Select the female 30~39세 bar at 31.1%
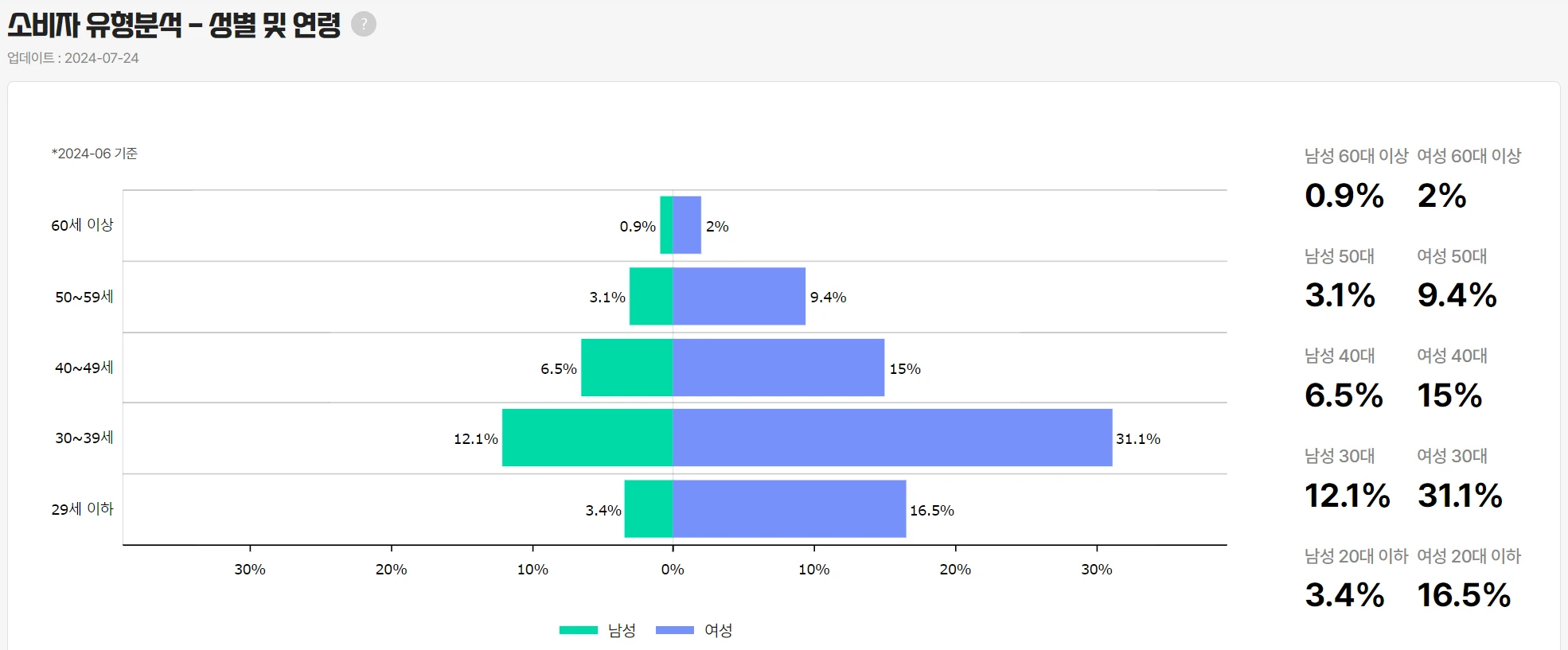 892,438
